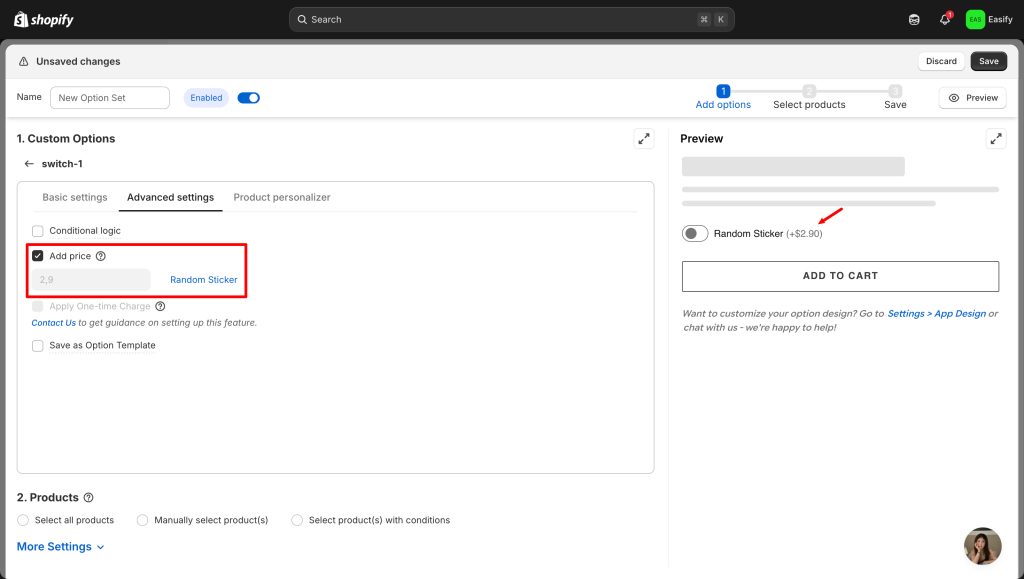
Task: Open the Sidekick assistant icon in top bar
Action: coord(914,19)
